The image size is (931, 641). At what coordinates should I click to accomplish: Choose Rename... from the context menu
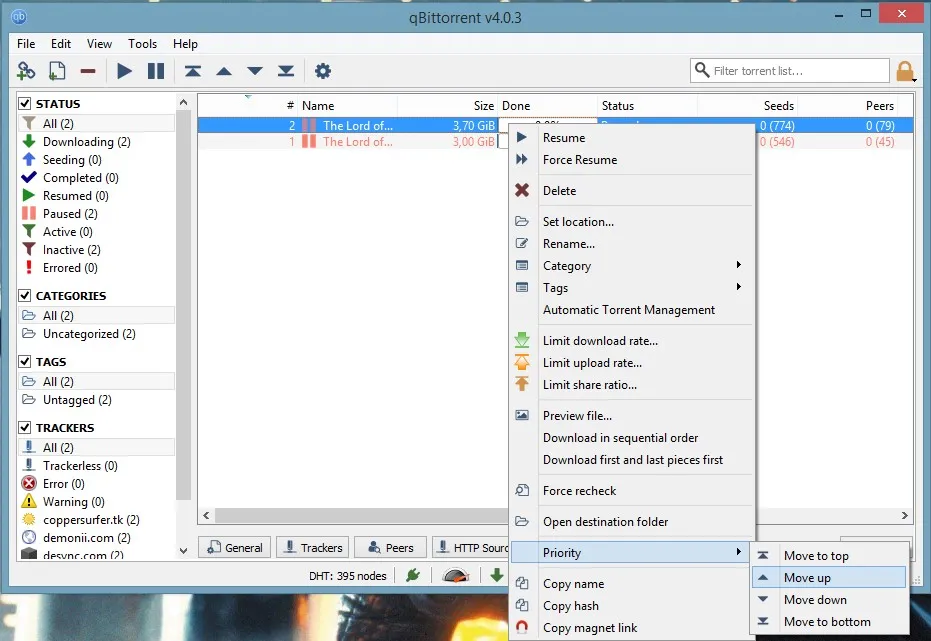[632, 243]
